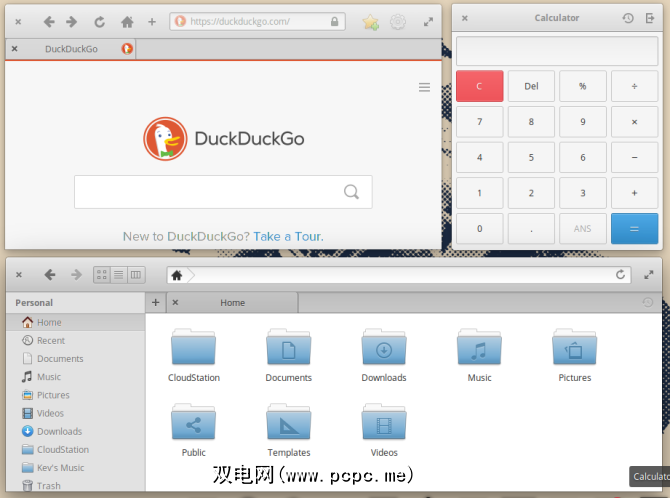Click the DuckDuckGo search box
This screenshot has width=670, height=498.
click(x=223, y=192)
